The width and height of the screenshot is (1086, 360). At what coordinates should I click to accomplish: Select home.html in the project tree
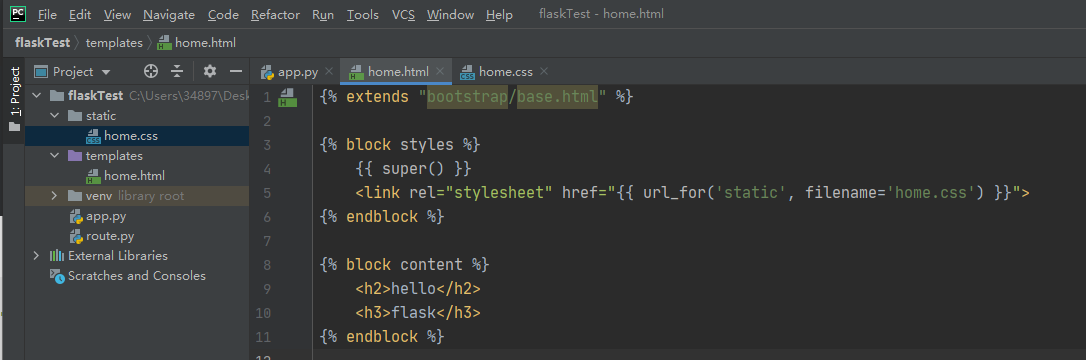pos(137,176)
